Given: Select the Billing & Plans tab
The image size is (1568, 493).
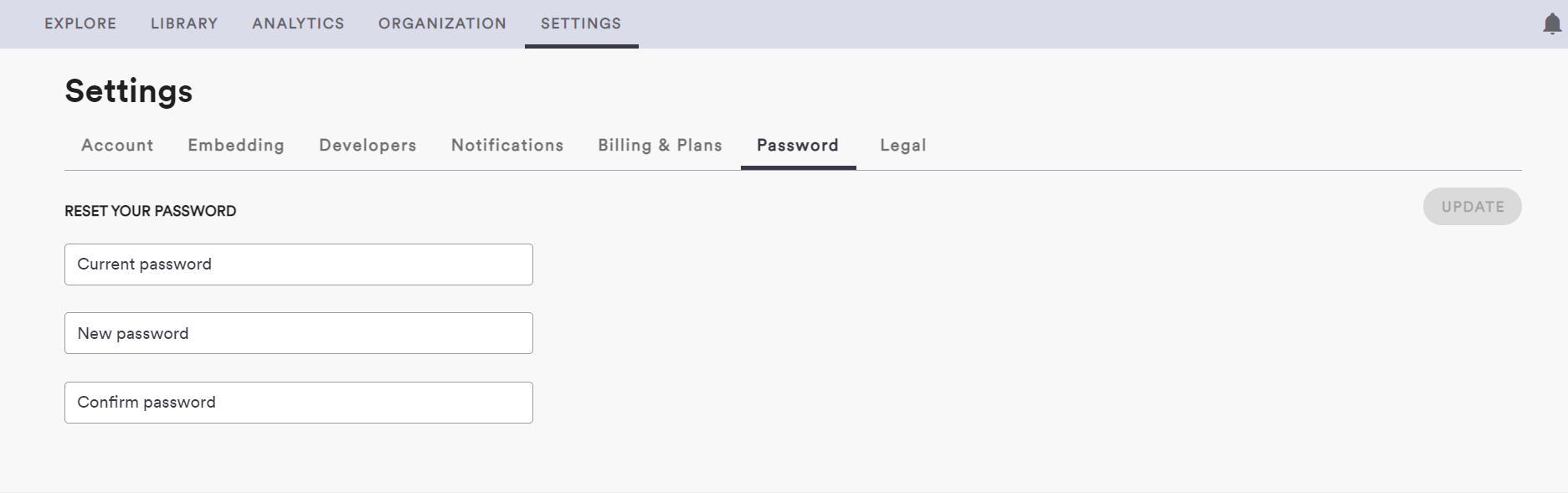Looking at the screenshot, I should click(660, 145).
